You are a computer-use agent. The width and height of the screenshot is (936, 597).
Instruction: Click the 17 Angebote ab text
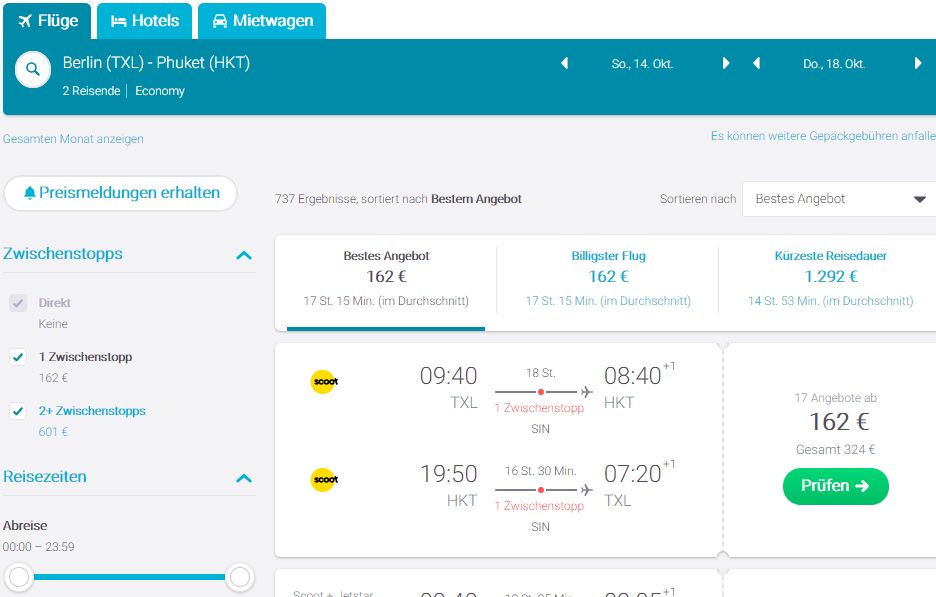[x=835, y=398]
